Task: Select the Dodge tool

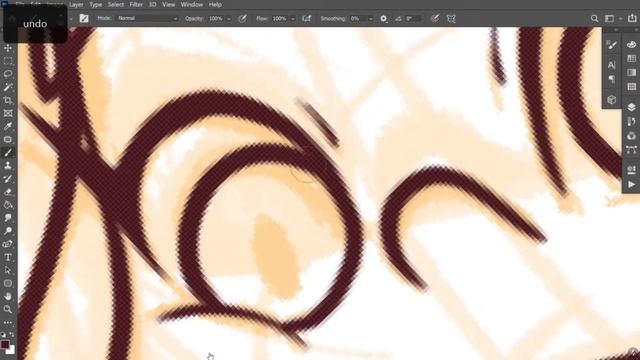Action: tap(8, 231)
